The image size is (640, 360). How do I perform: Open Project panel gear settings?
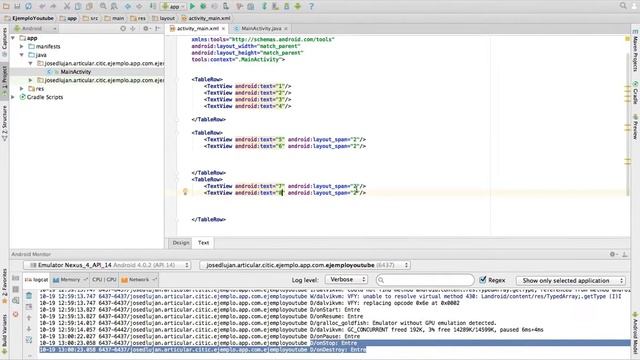[146, 29]
